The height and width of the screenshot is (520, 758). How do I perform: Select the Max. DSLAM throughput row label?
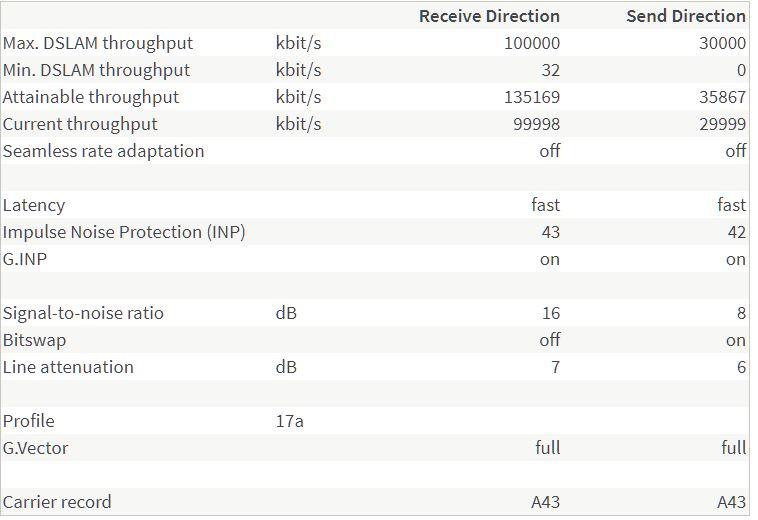tap(98, 43)
